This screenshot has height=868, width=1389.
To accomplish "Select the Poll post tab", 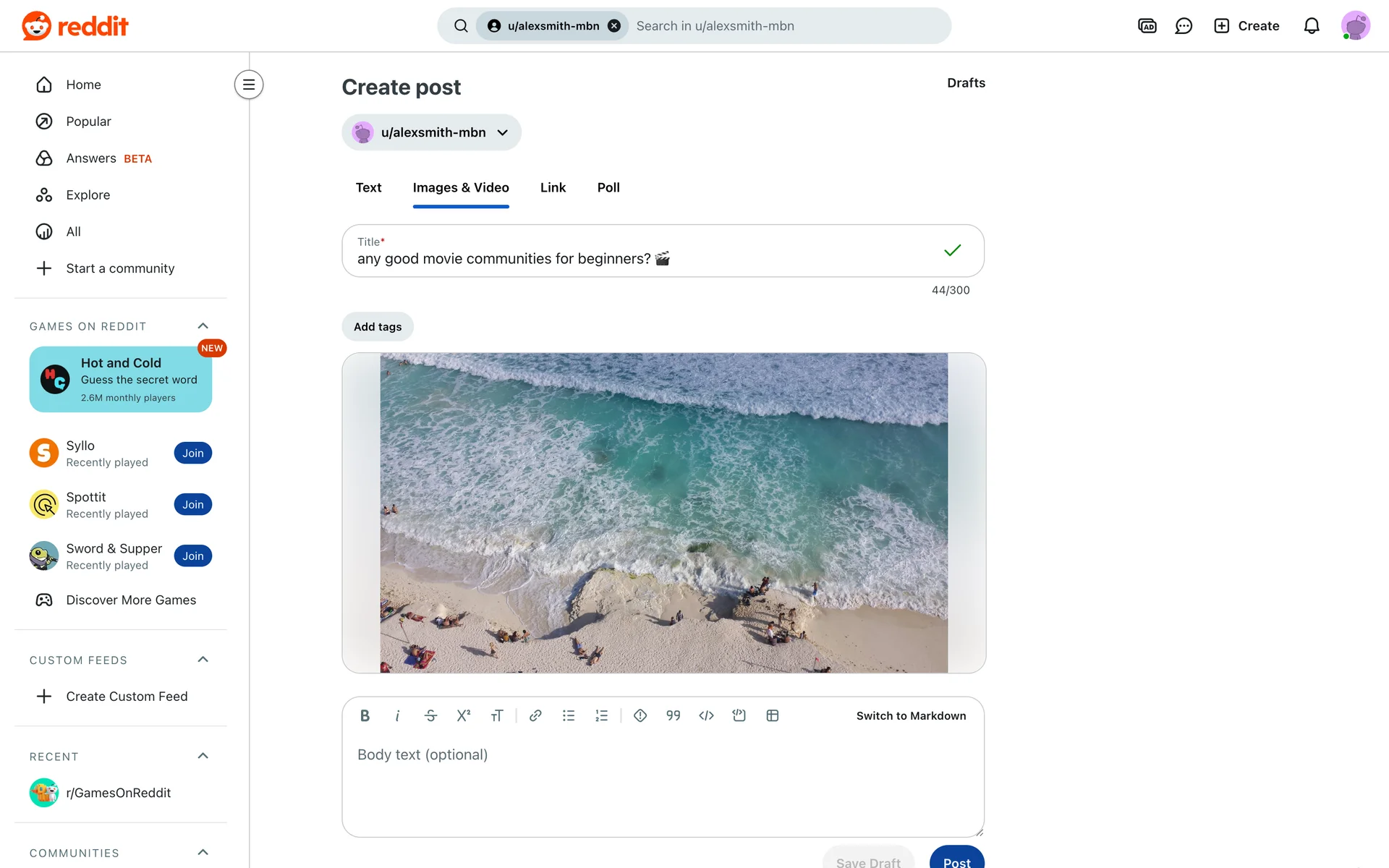I will pos(608,188).
